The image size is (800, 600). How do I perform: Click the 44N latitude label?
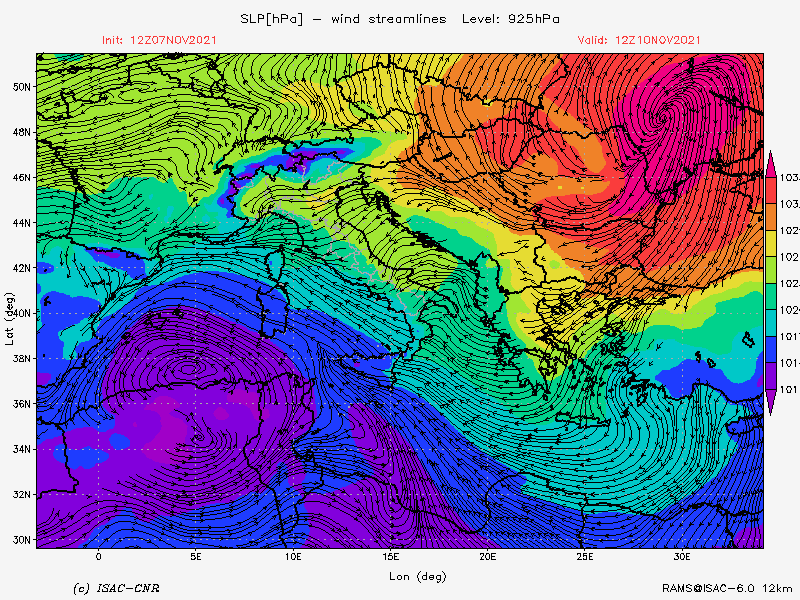pyautogui.click(x=21, y=223)
